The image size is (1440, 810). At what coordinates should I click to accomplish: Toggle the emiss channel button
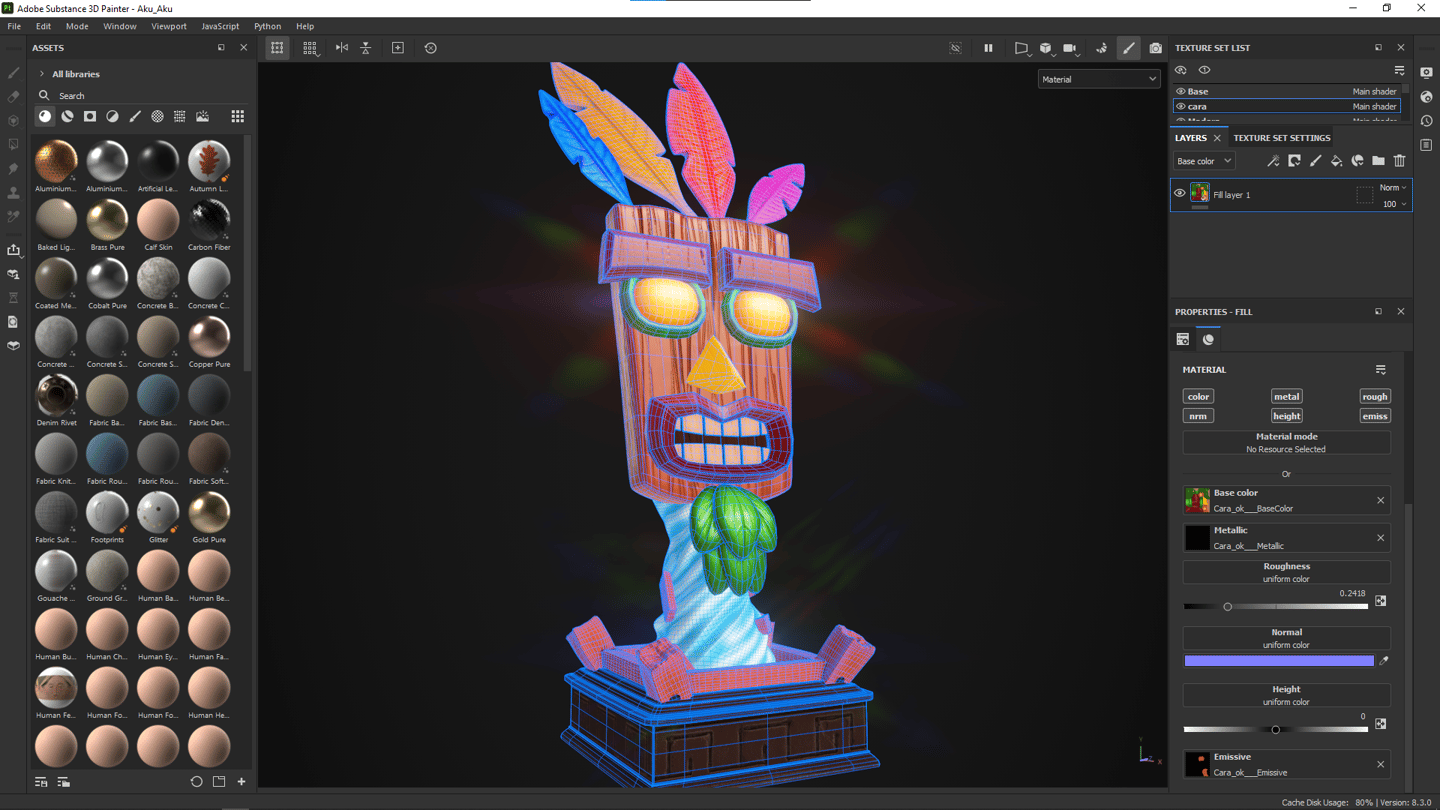pos(1375,416)
